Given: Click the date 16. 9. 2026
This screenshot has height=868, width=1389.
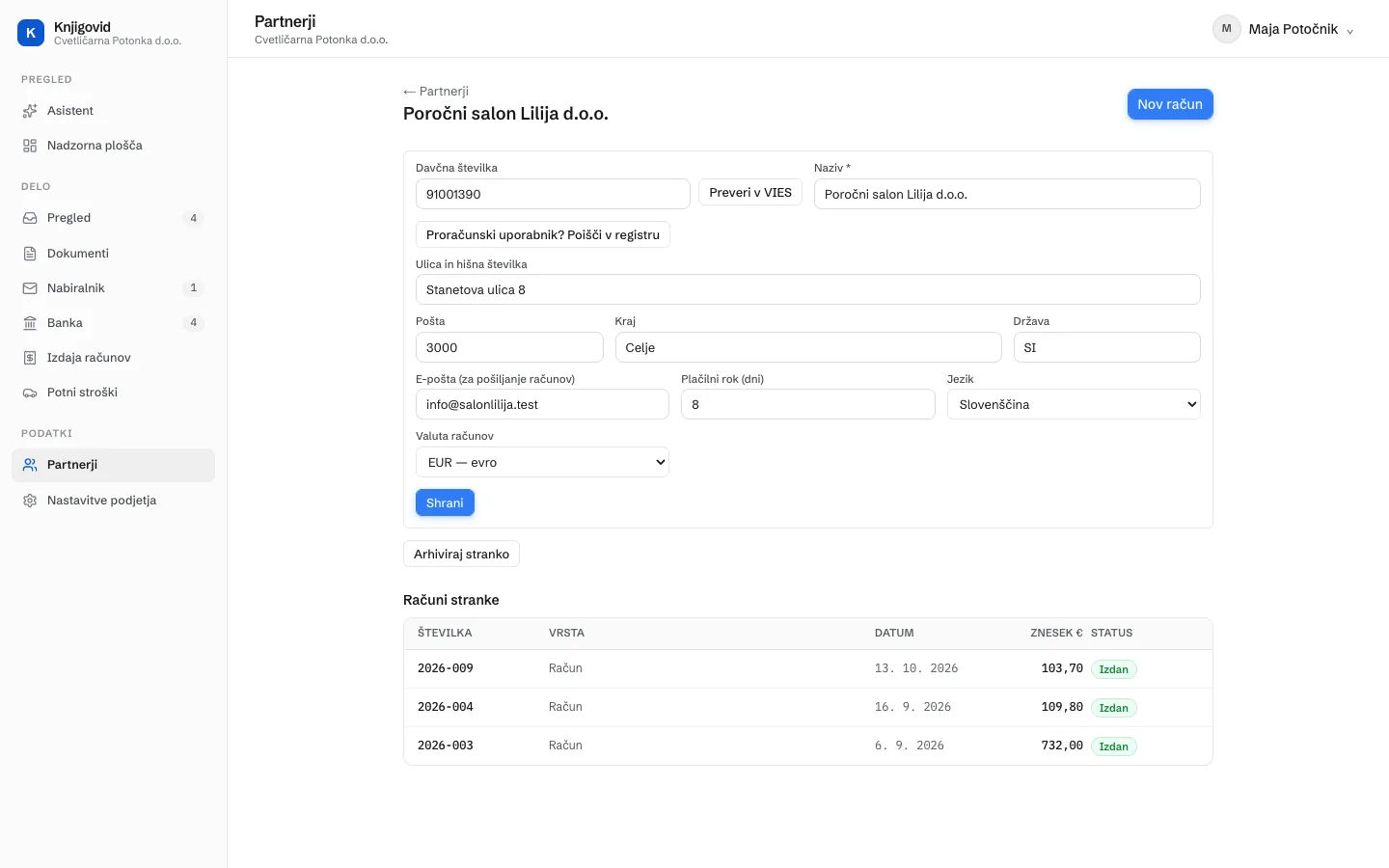Looking at the screenshot, I should click(912, 707).
